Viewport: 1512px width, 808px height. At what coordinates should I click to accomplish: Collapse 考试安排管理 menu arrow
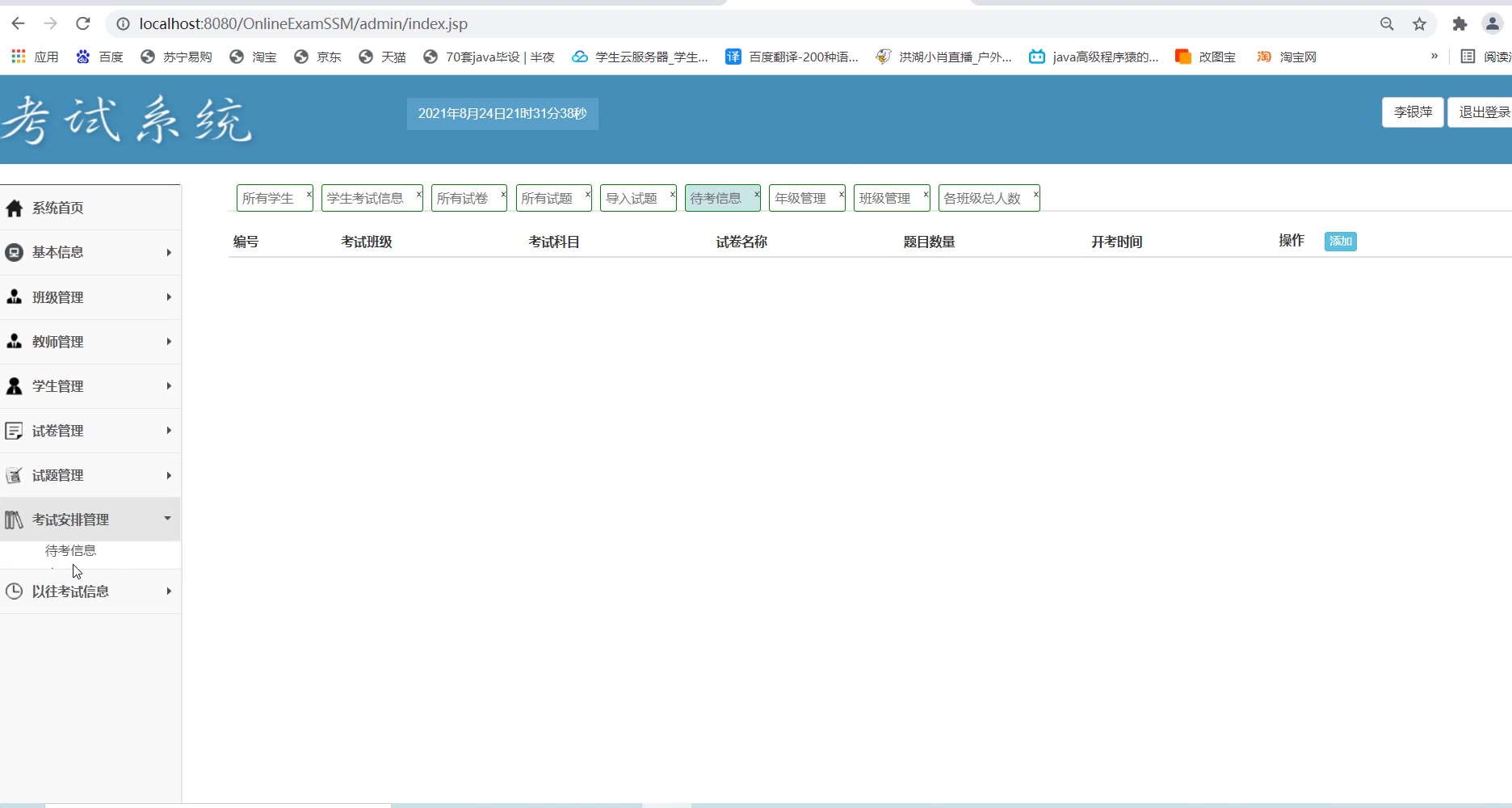(x=168, y=519)
